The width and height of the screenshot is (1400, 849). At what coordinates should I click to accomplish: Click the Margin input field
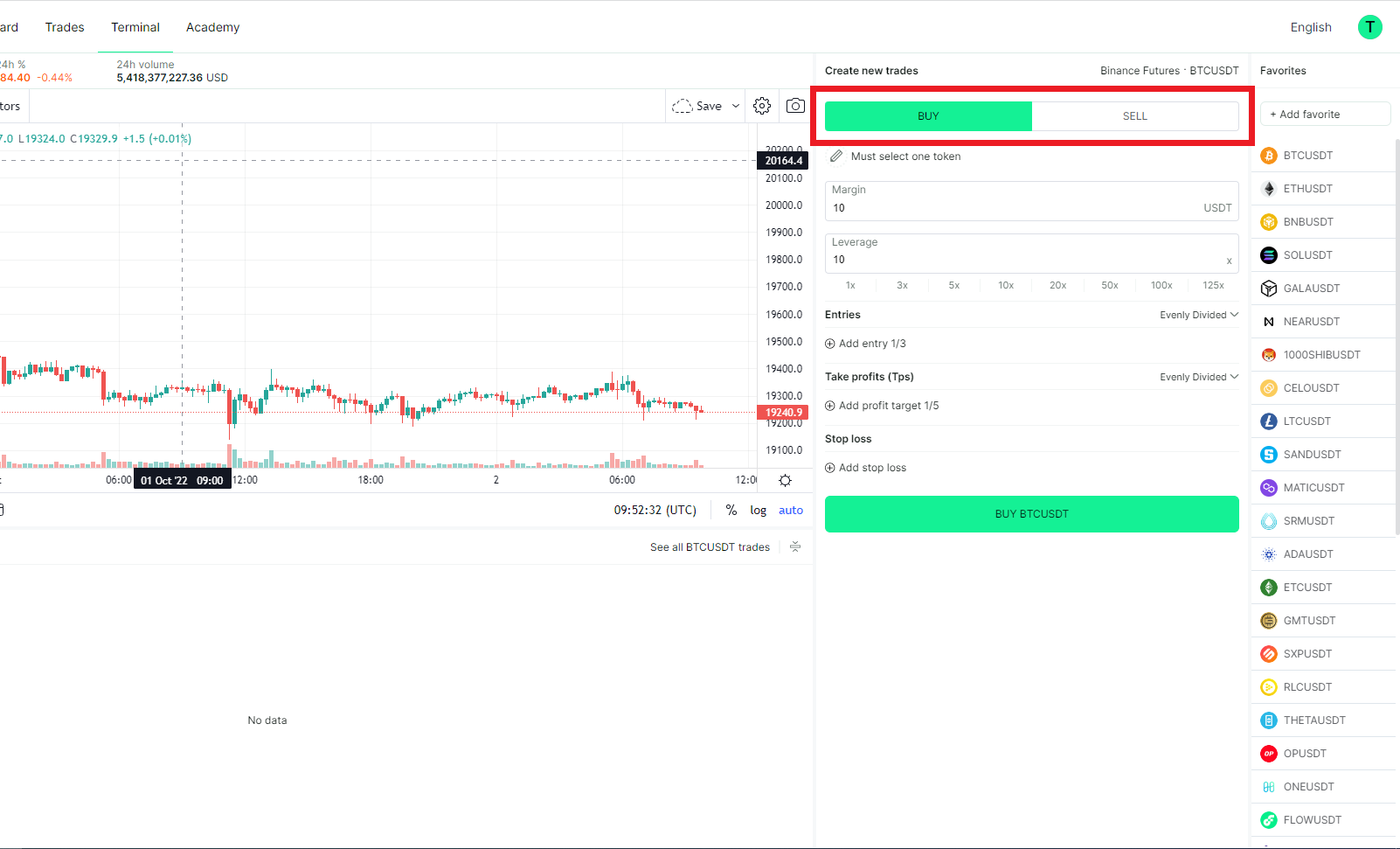[1014, 208]
